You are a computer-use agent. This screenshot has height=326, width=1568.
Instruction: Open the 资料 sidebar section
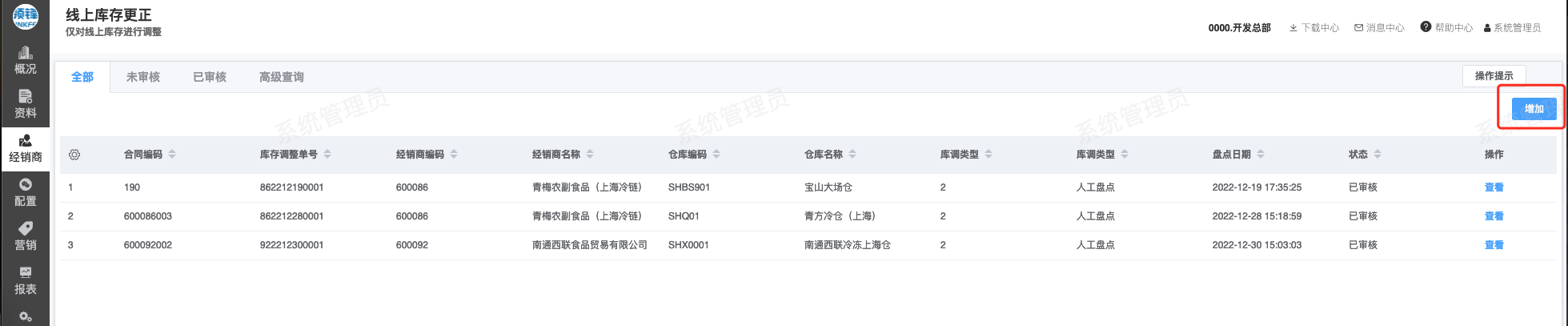[x=25, y=104]
